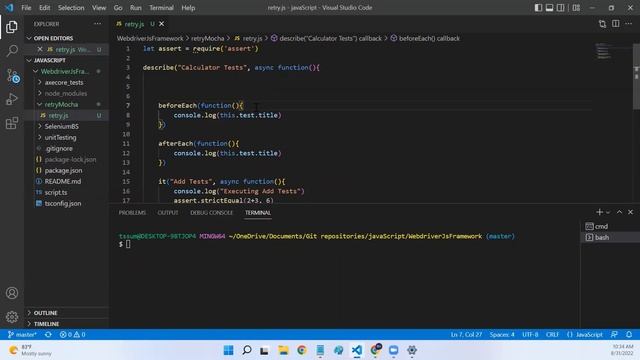Open the feedback icon in status bar
The height and width of the screenshot is (360, 640).
point(614,334)
